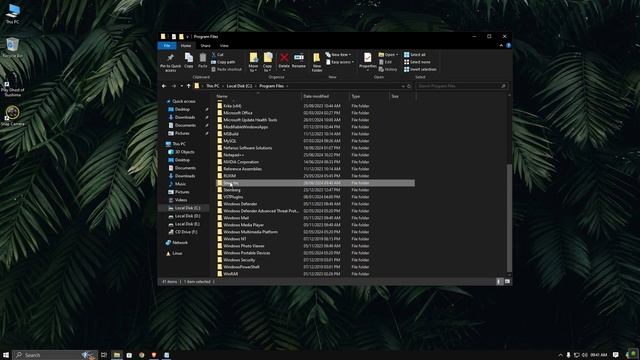Click the Search Program Files field
Screen dimensions: 640x360
tap(462, 86)
